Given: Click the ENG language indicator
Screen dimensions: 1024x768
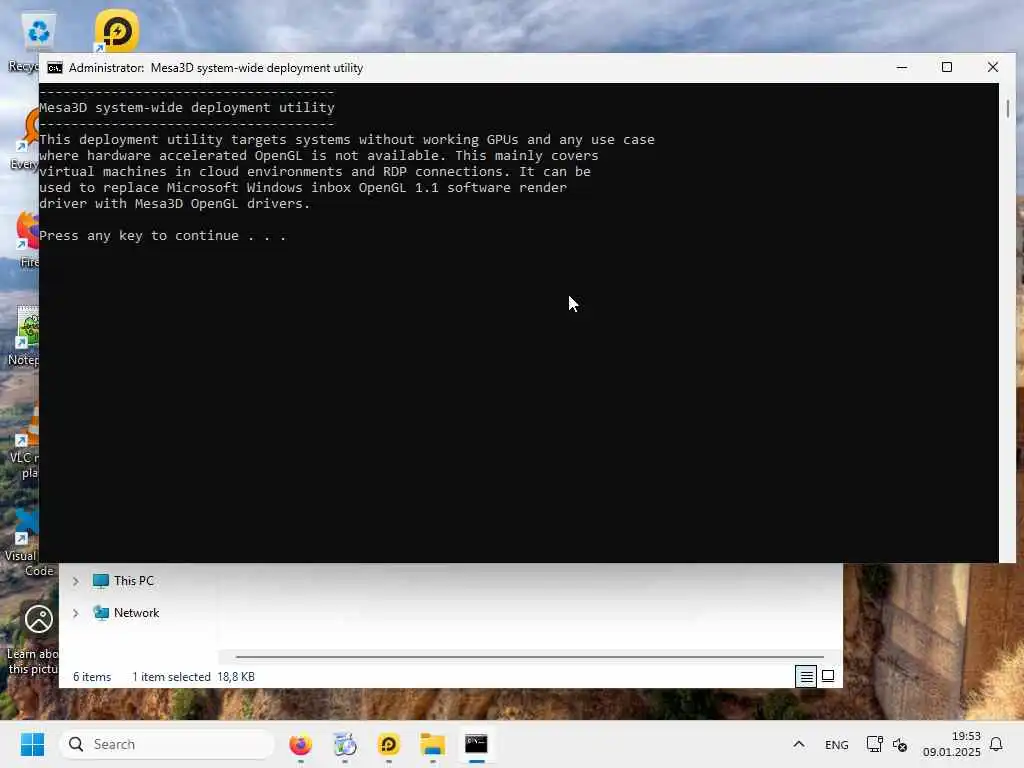Looking at the screenshot, I should [x=837, y=745].
